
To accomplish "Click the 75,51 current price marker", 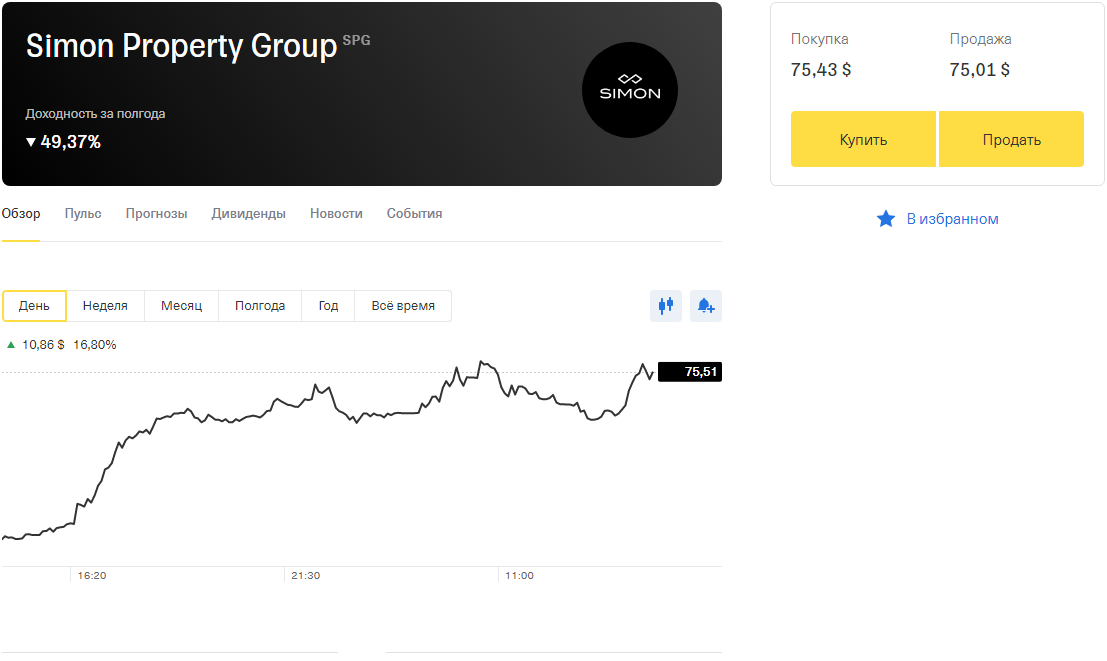I will 690,372.
